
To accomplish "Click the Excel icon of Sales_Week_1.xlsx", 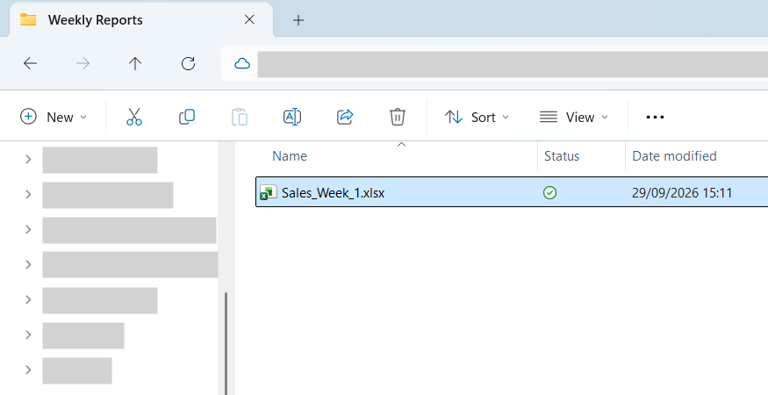I will click(268, 192).
